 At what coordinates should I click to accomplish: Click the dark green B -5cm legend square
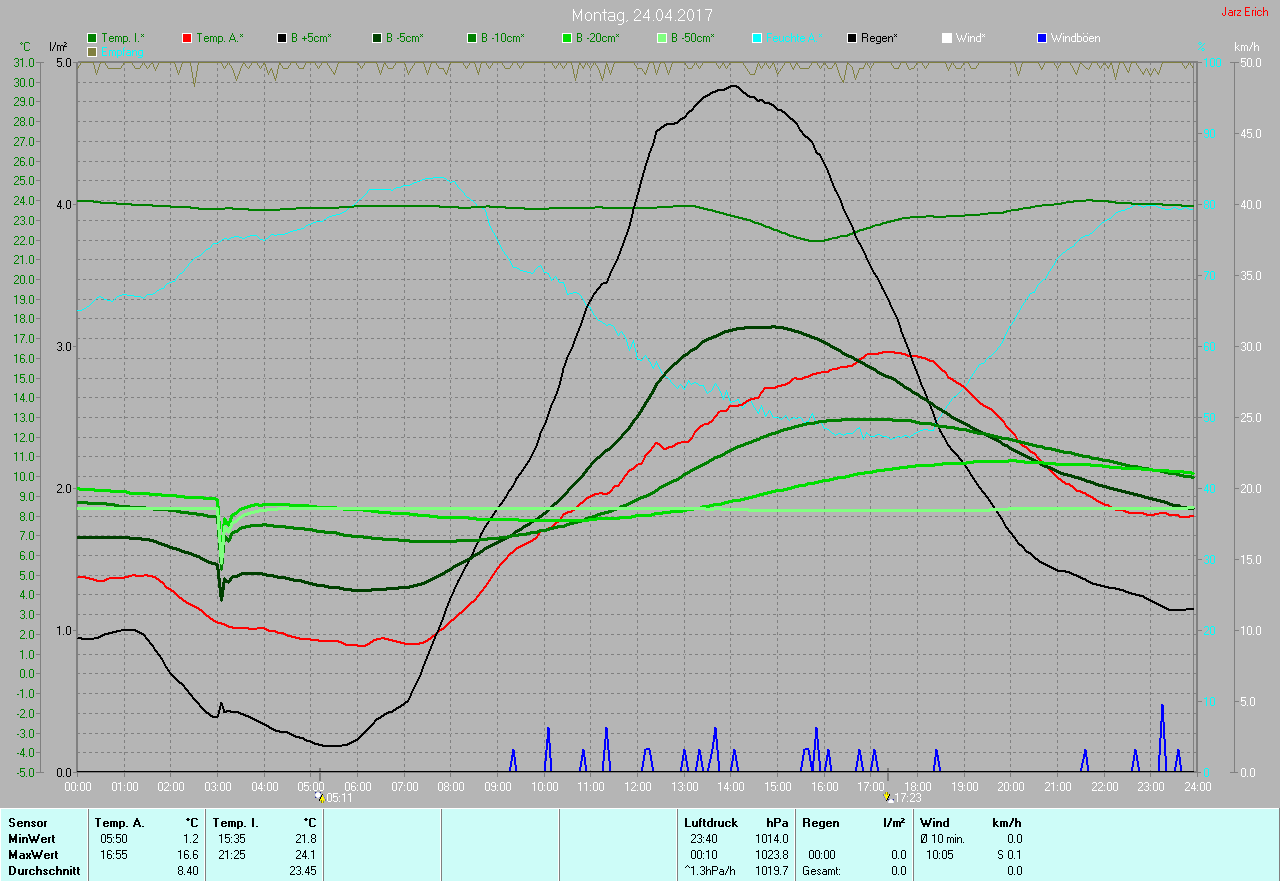point(377,38)
